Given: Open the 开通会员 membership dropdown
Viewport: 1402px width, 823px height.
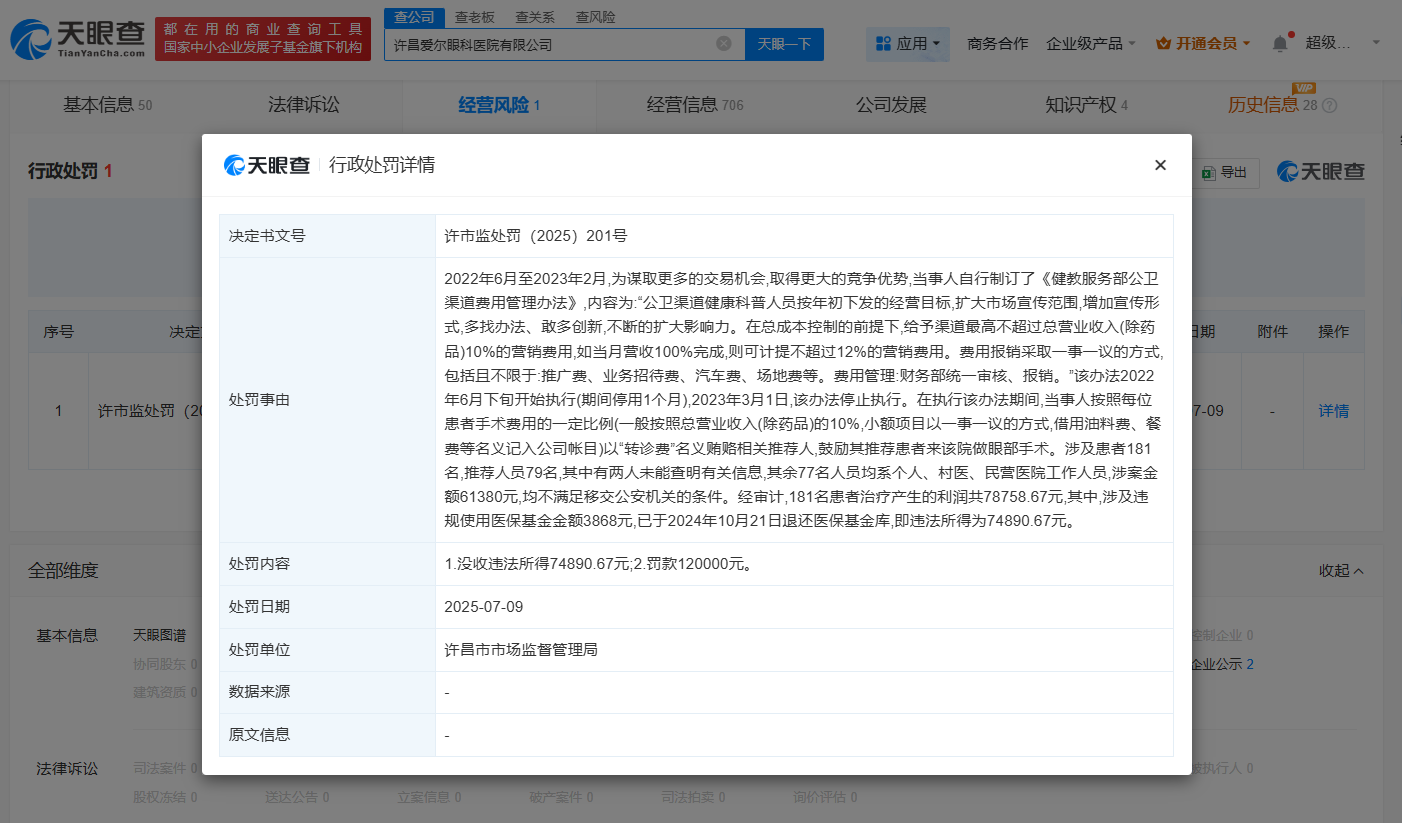Looking at the screenshot, I should [1203, 44].
